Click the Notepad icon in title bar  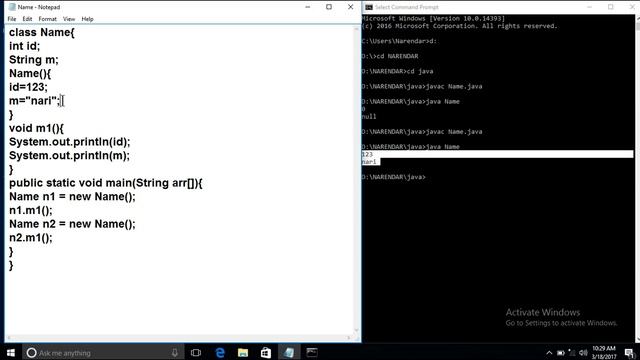click(x=12, y=7)
